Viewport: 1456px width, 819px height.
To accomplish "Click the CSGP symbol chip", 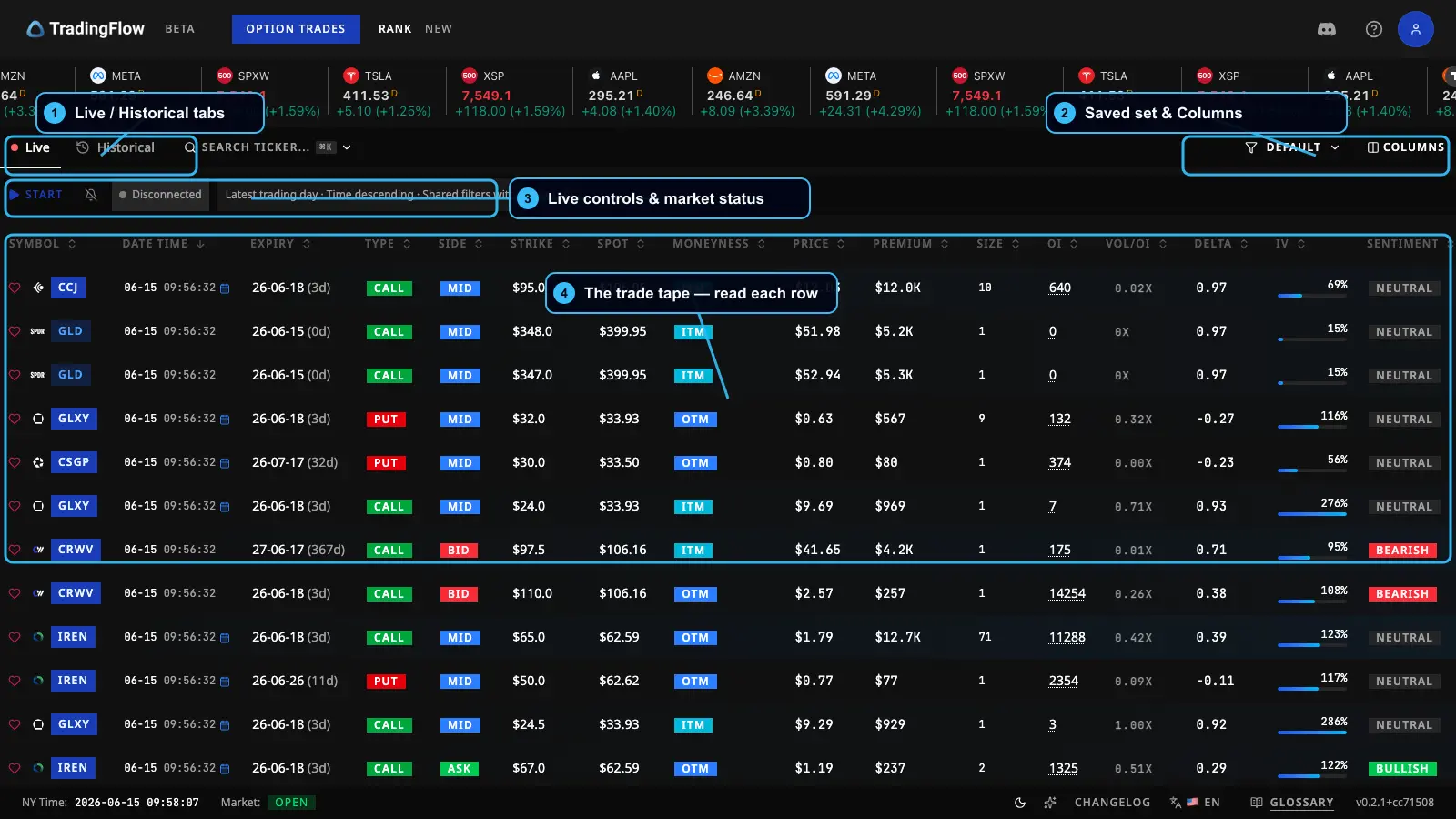I will (x=74, y=462).
